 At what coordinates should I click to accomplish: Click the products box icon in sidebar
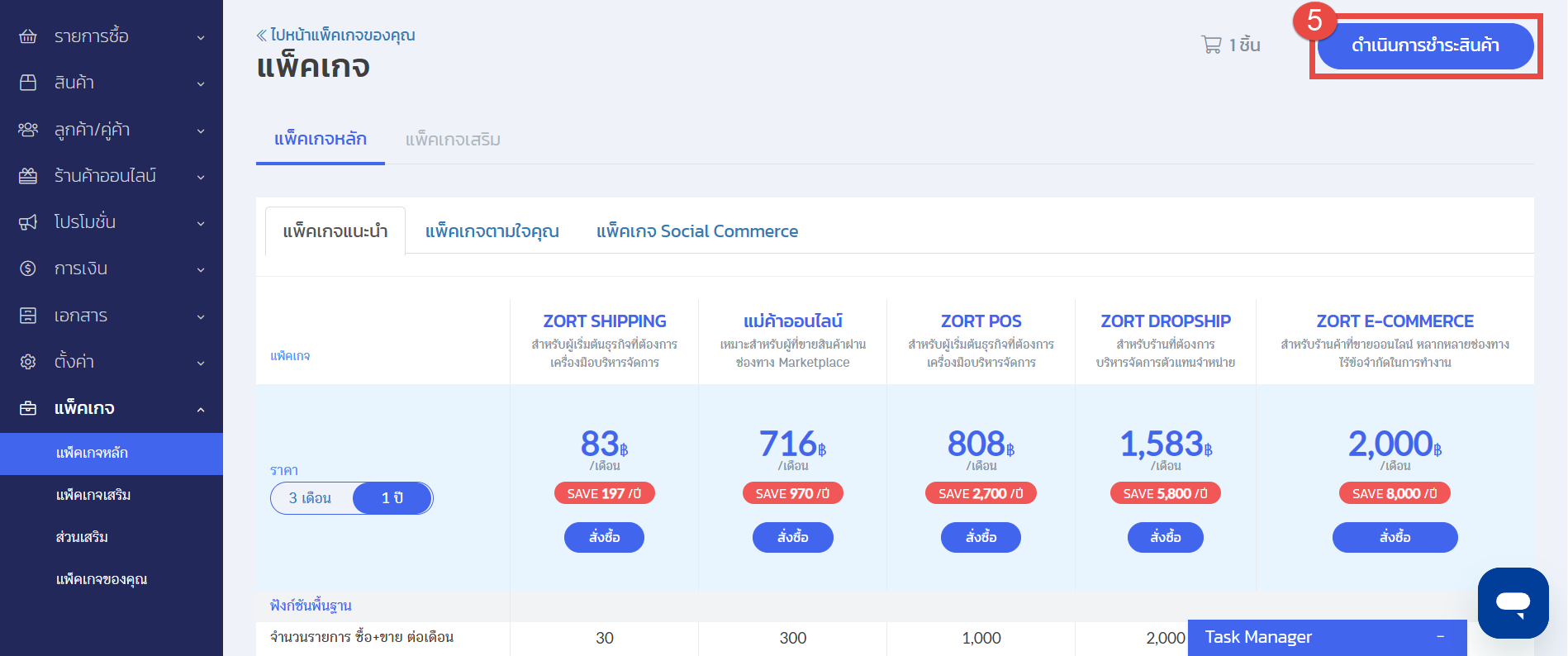tap(28, 83)
